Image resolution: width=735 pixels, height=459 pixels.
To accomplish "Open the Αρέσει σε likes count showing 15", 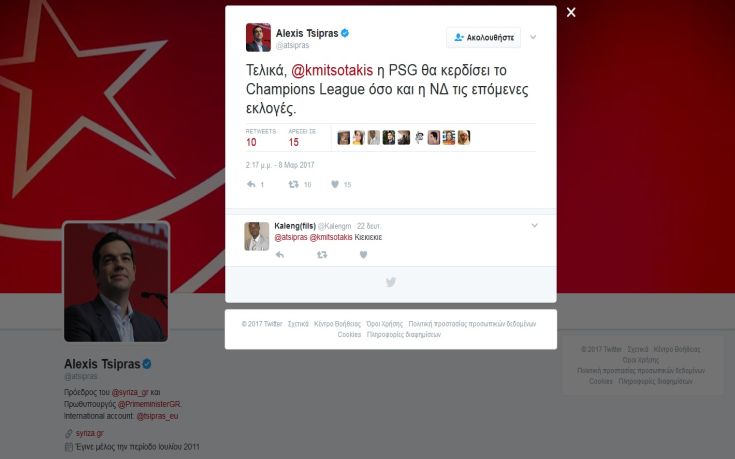I will [302, 137].
